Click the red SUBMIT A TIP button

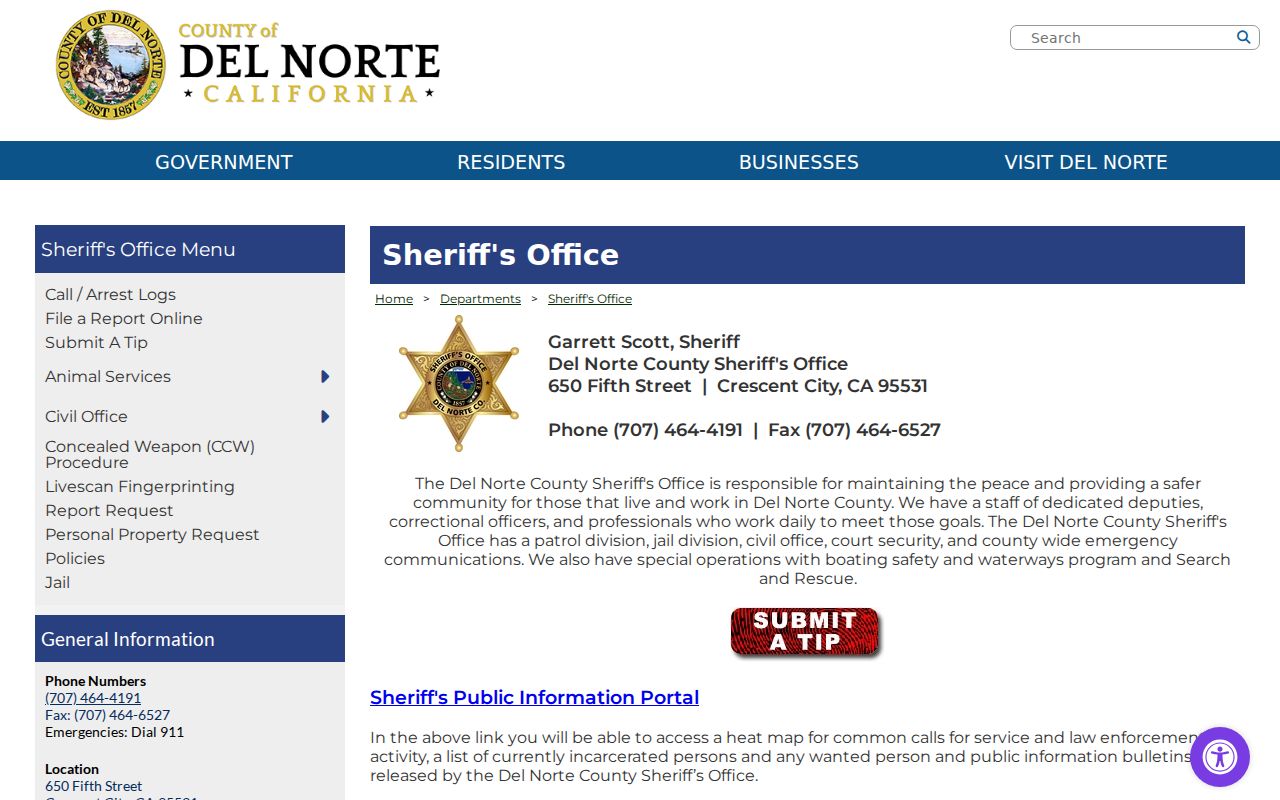coord(805,632)
